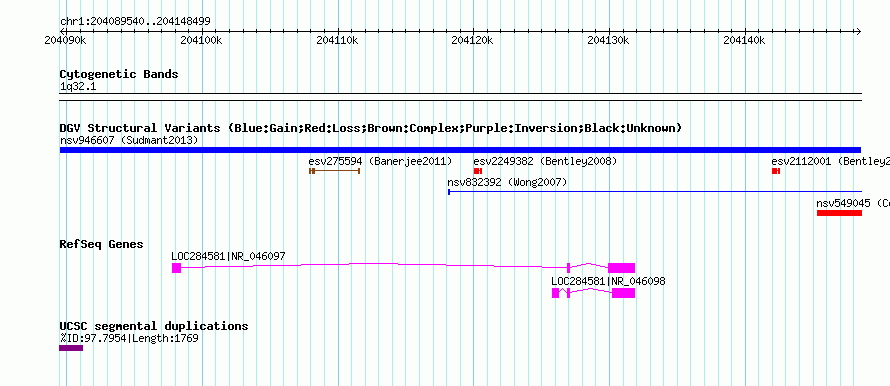
Task: Select the esv275594 brown complex variant
Action: pyautogui.click(x=334, y=170)
